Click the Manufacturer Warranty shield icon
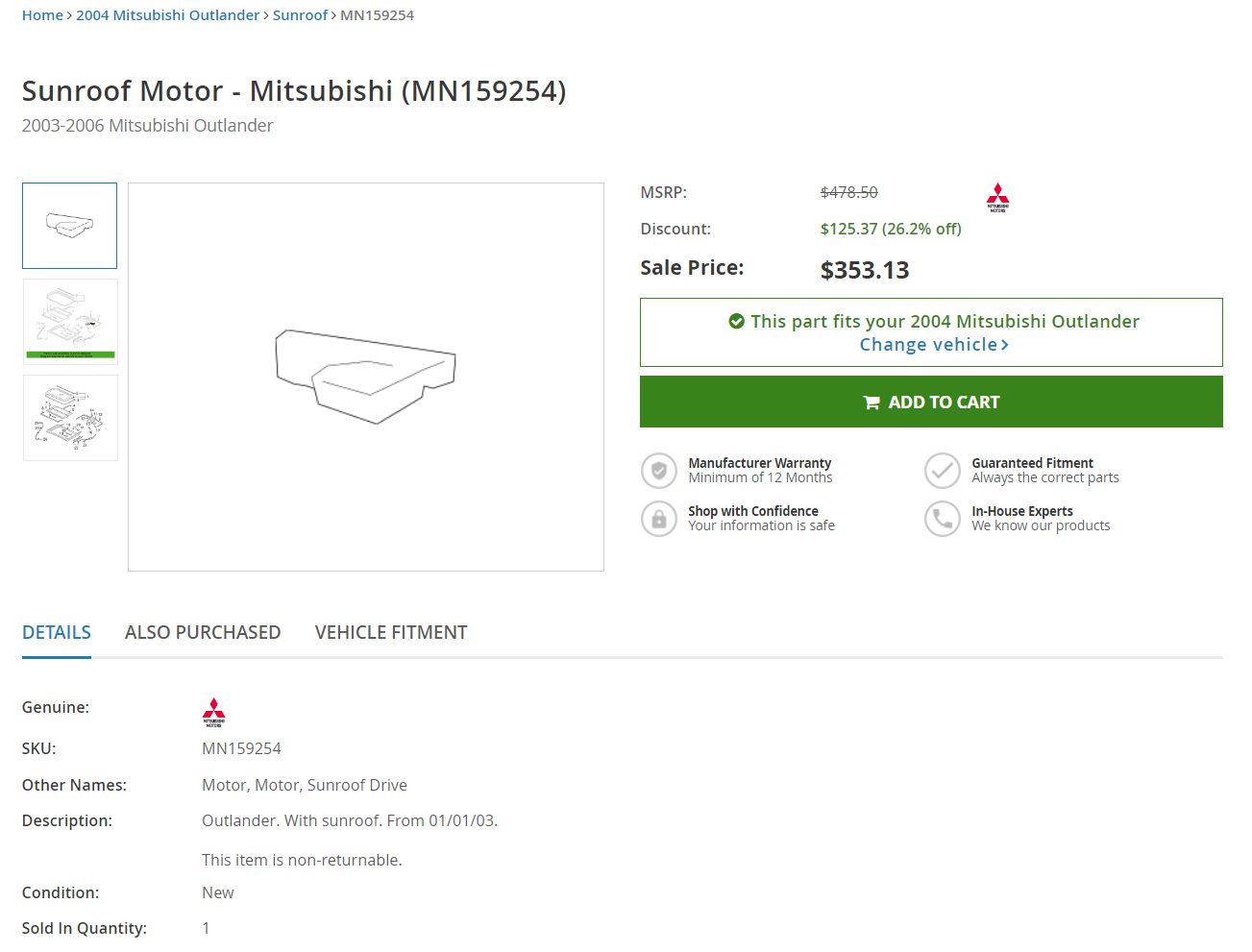Screen dimensions: 1252x952 coord(659,471)
